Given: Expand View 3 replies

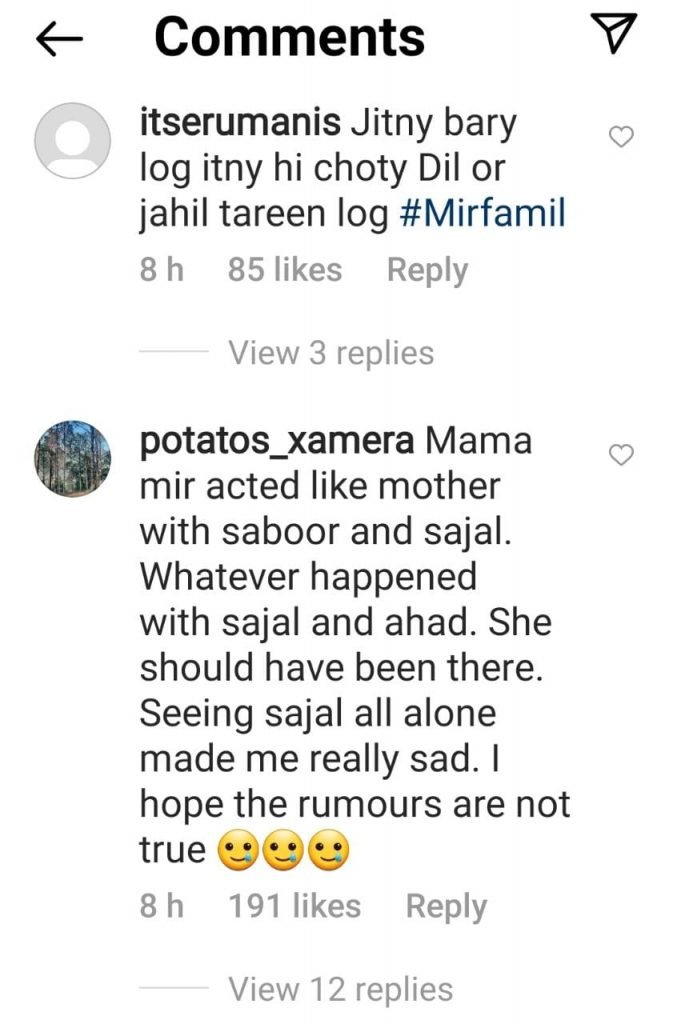Looking at the screenshot, I should tap(331, 353).
